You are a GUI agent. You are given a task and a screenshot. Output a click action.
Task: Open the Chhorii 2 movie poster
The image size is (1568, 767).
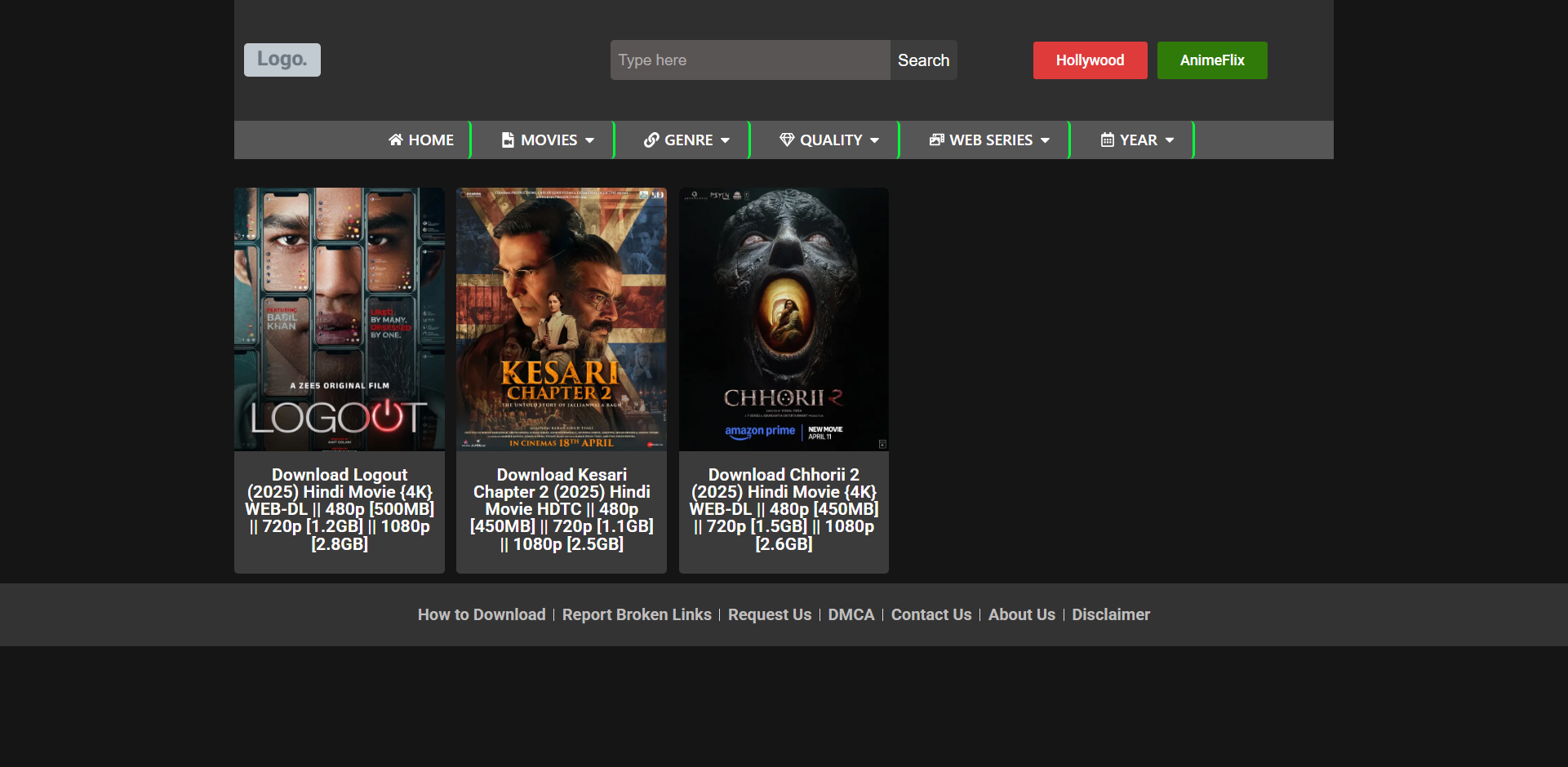pos(784,319)
